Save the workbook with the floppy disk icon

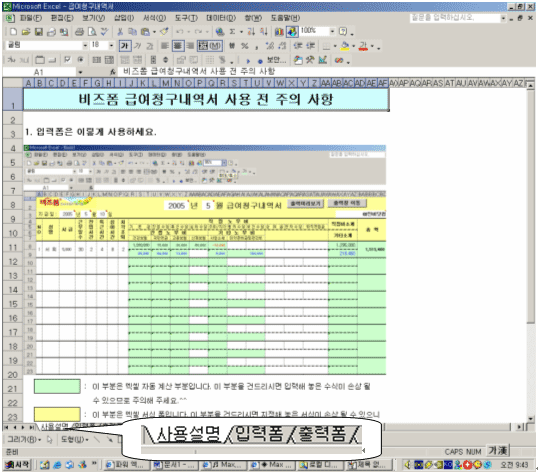[x=38, y=32]
